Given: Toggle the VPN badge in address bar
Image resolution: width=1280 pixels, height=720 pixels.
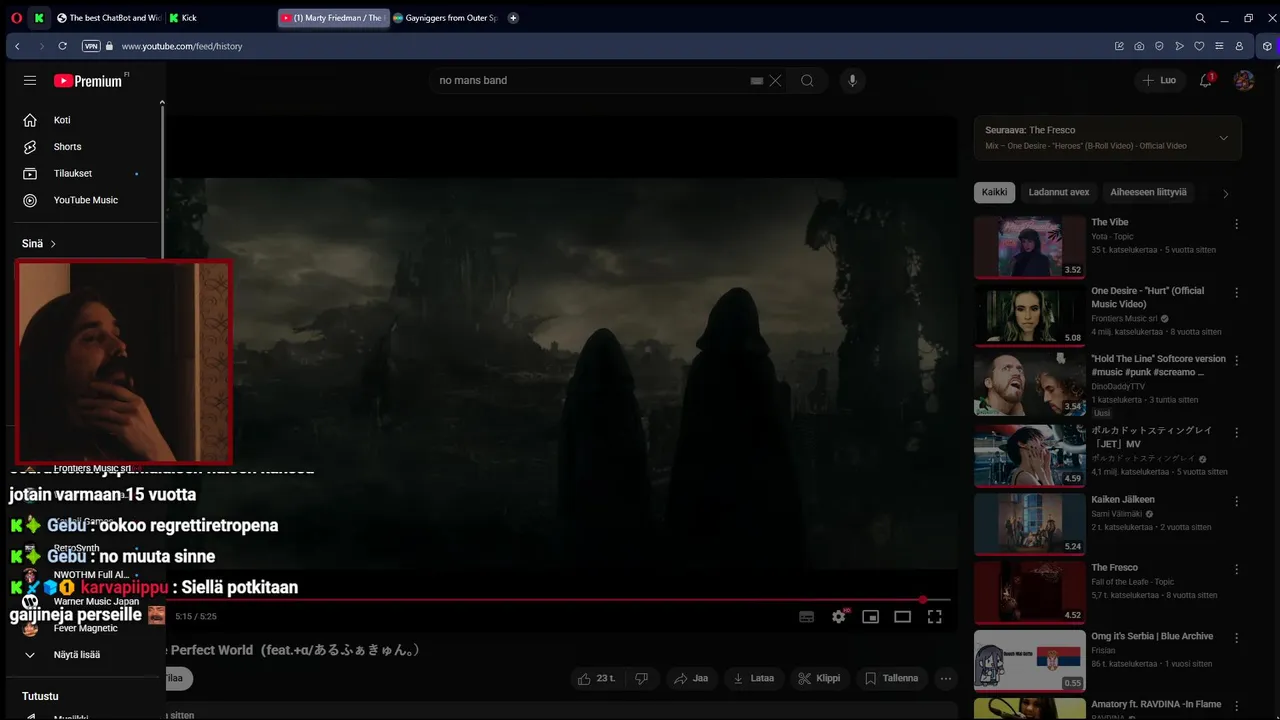Looking at the screenshot, I should 91,46.
